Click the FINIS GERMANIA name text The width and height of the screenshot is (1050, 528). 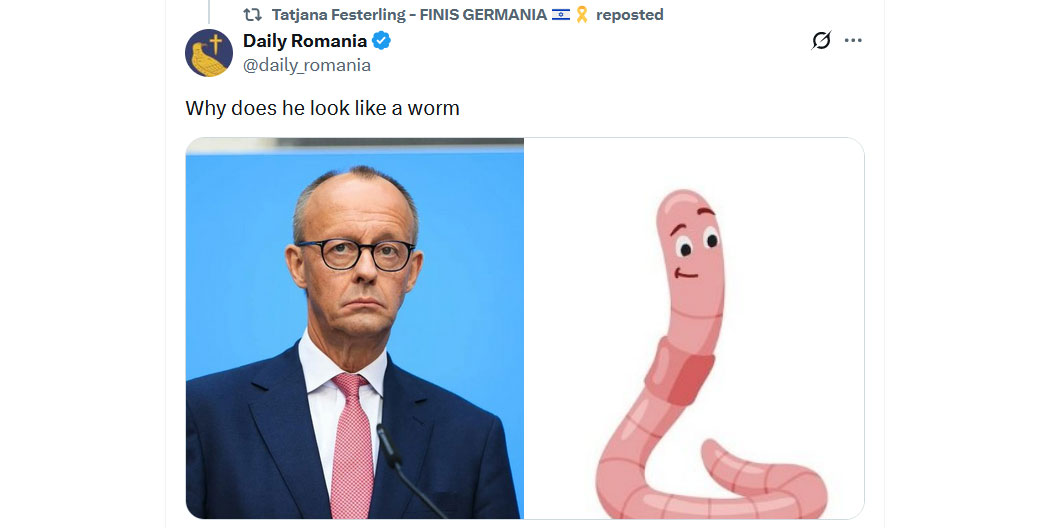click(483, 14)
